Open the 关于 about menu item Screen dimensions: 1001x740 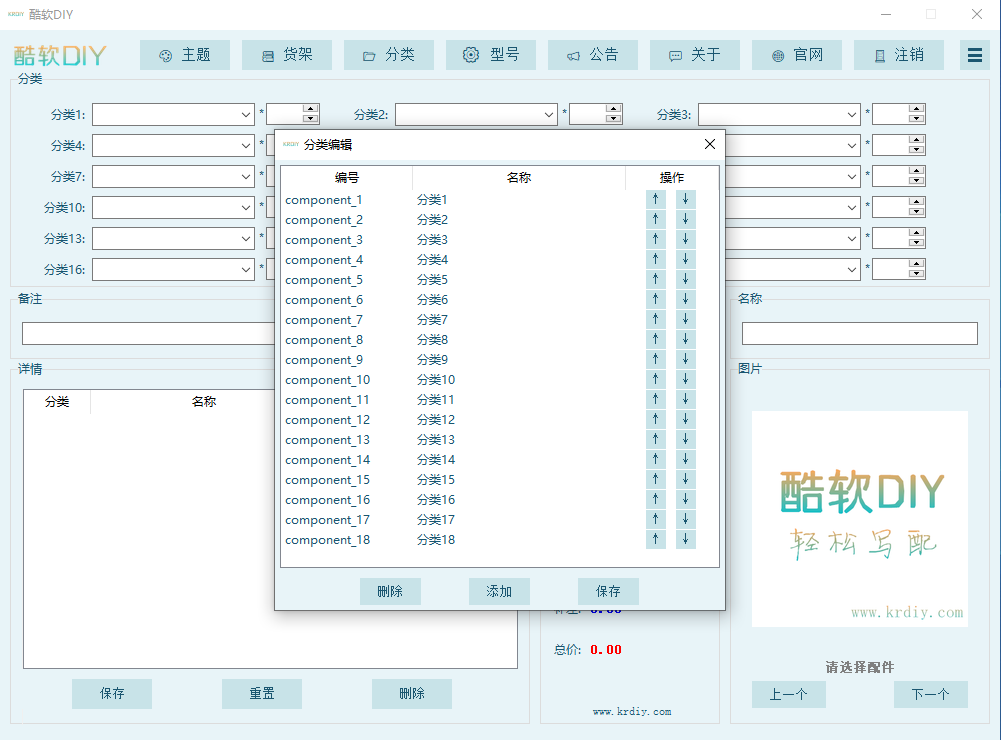click(x=695, y=55)
